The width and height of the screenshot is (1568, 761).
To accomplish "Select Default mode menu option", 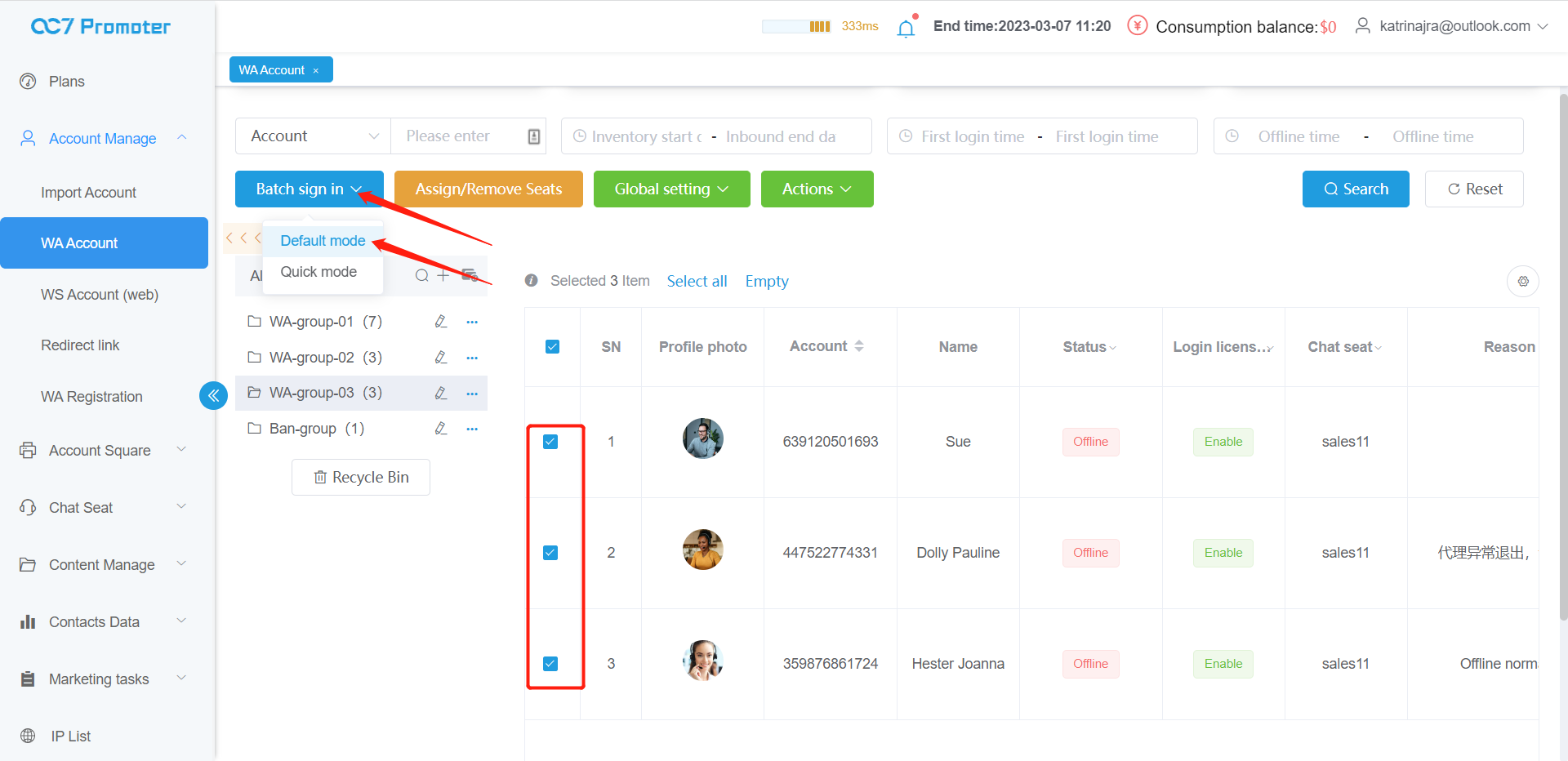I will tap(323, 241).
